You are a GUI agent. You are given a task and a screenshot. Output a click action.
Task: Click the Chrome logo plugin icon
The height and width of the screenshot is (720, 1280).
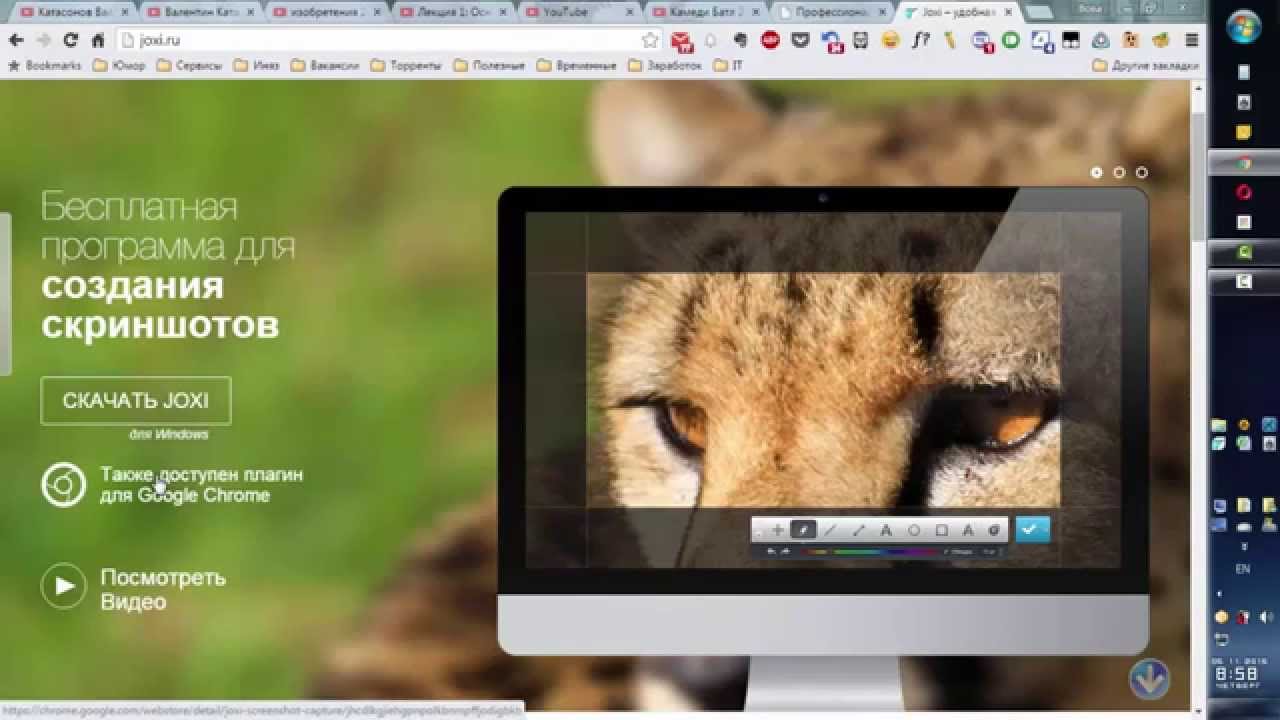63,485
